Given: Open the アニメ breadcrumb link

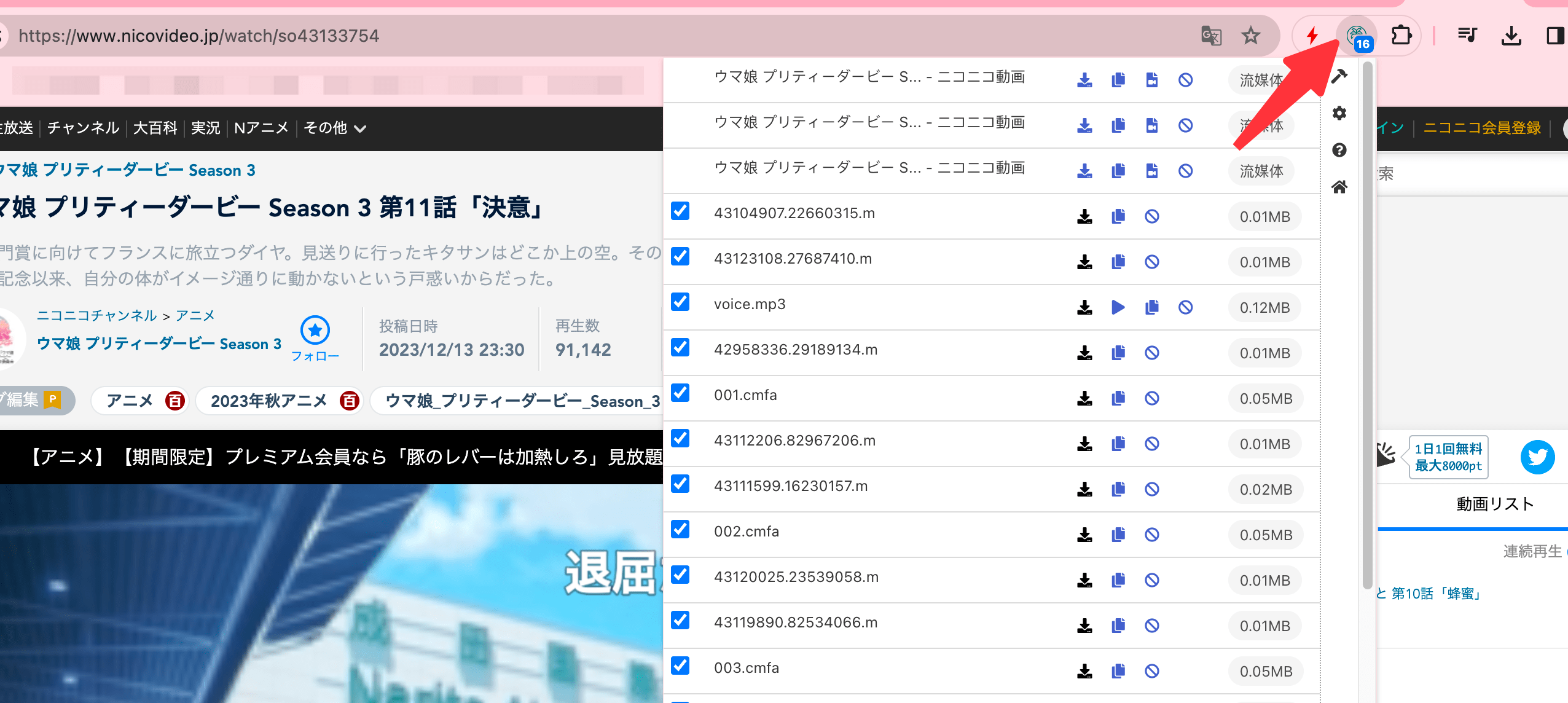Looking at the screenshot, I should coord(195,315).
